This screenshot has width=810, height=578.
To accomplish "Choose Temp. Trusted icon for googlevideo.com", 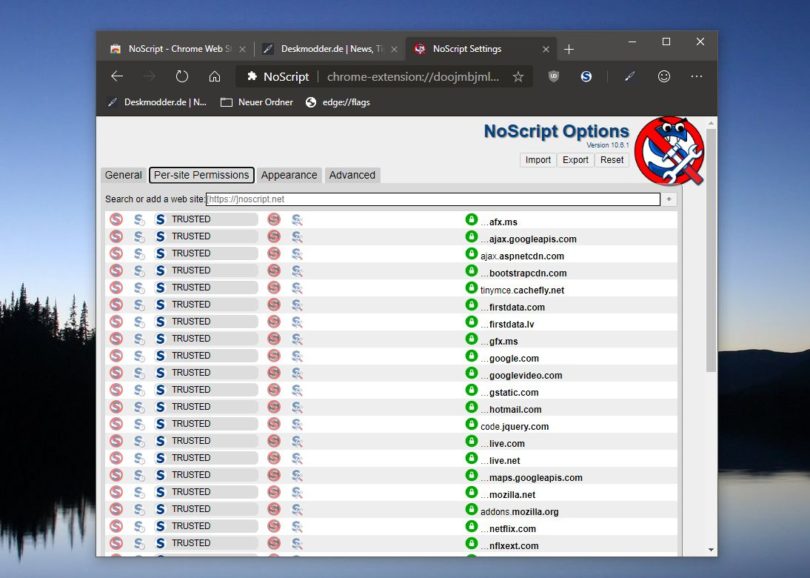I will point(139,373).
